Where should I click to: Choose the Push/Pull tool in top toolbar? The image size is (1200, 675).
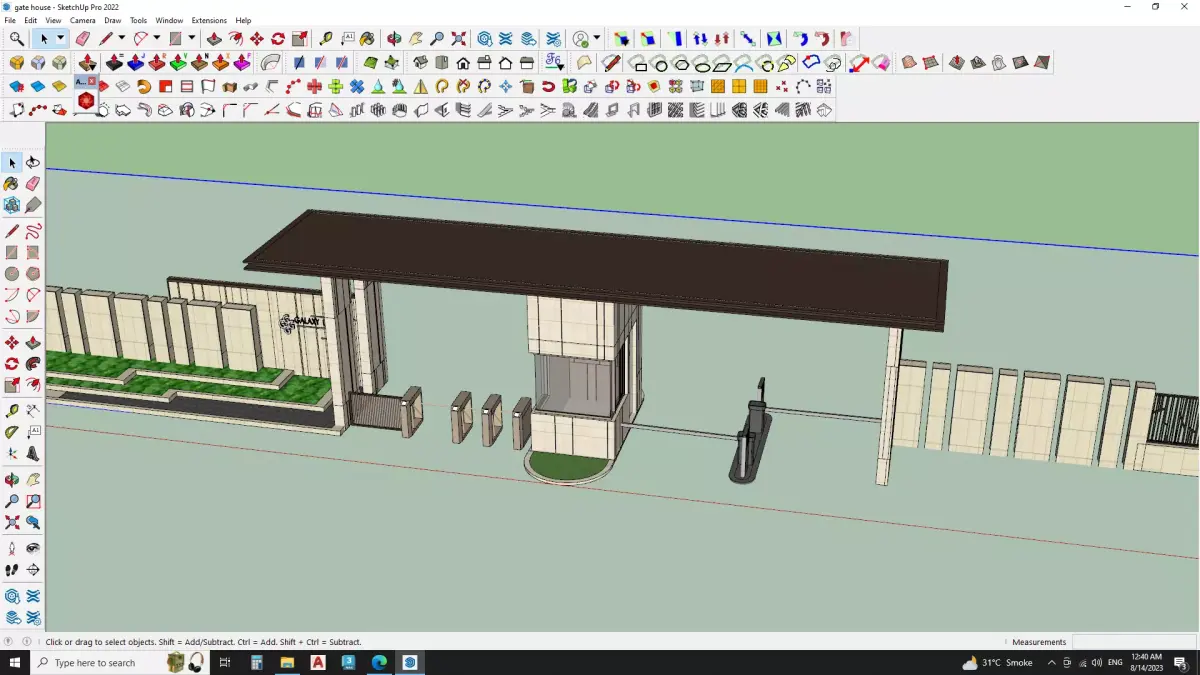(214, 39)
